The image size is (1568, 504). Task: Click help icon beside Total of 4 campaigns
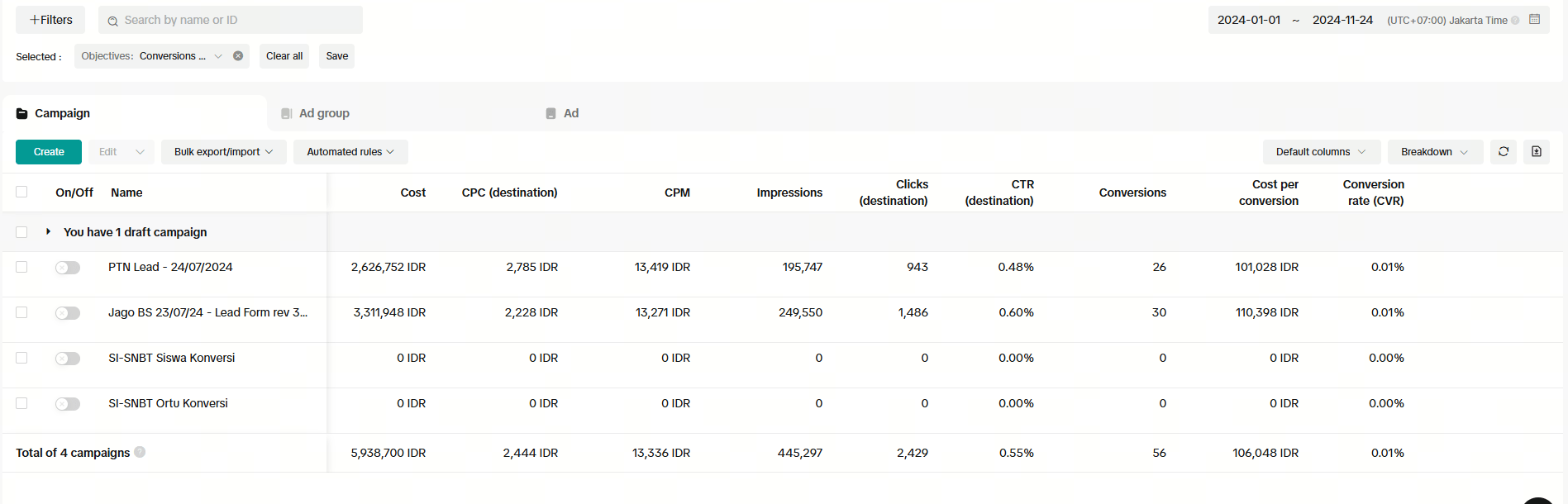[x=140, y=452]
